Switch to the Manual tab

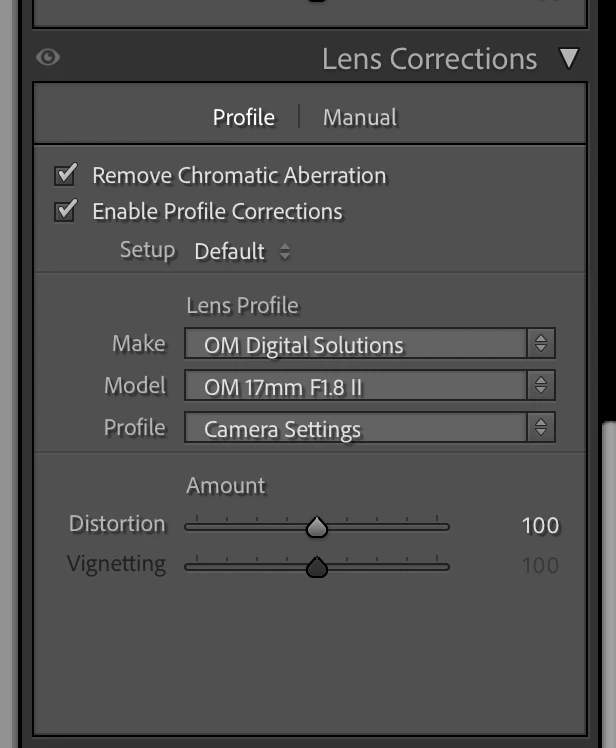360,117
